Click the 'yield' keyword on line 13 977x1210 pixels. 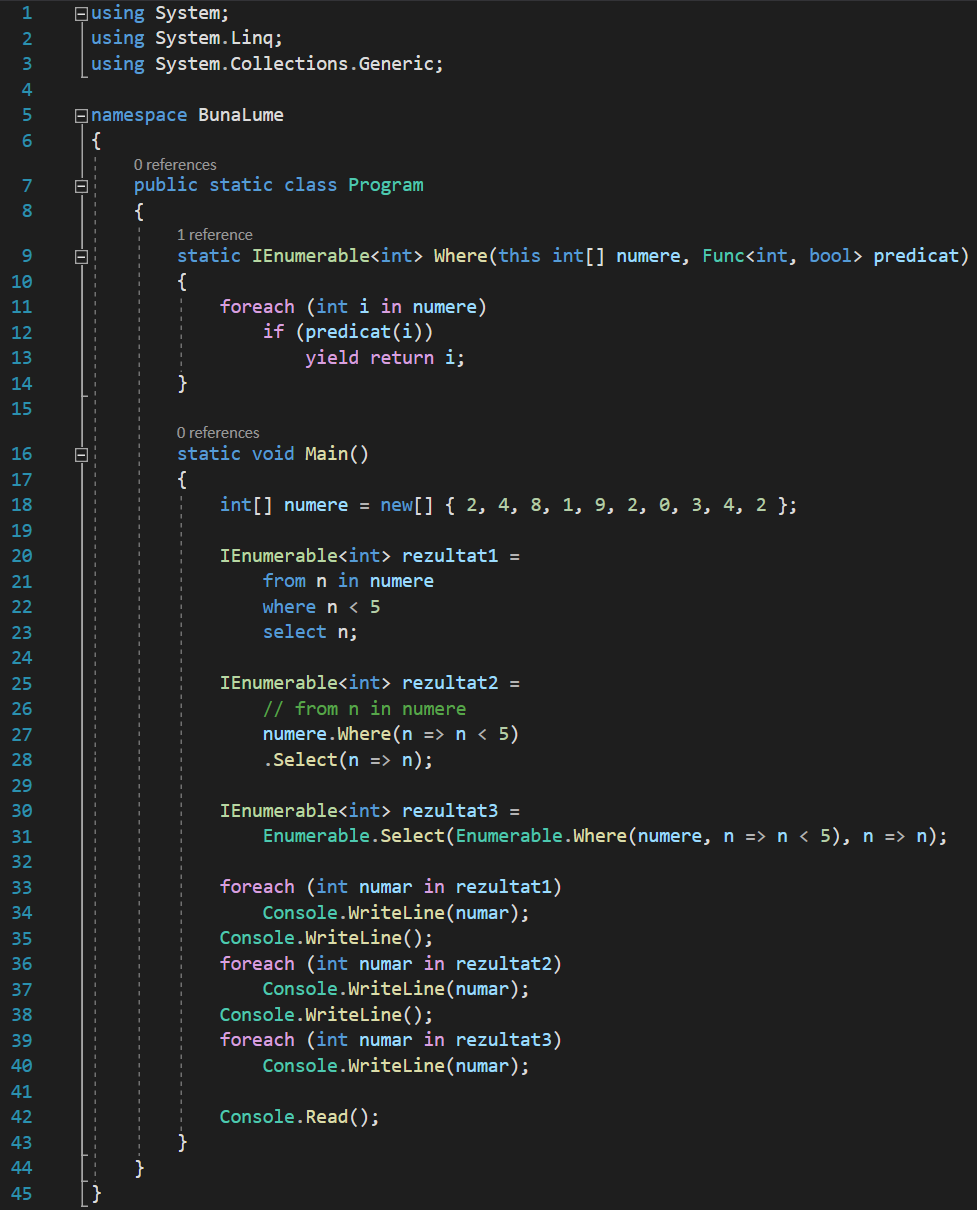click(x=331, y=357)
